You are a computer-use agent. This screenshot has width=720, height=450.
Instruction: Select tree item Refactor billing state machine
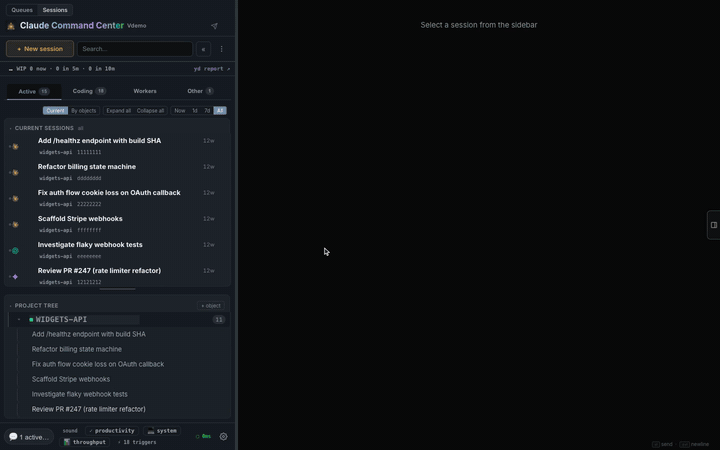point(77,349)
